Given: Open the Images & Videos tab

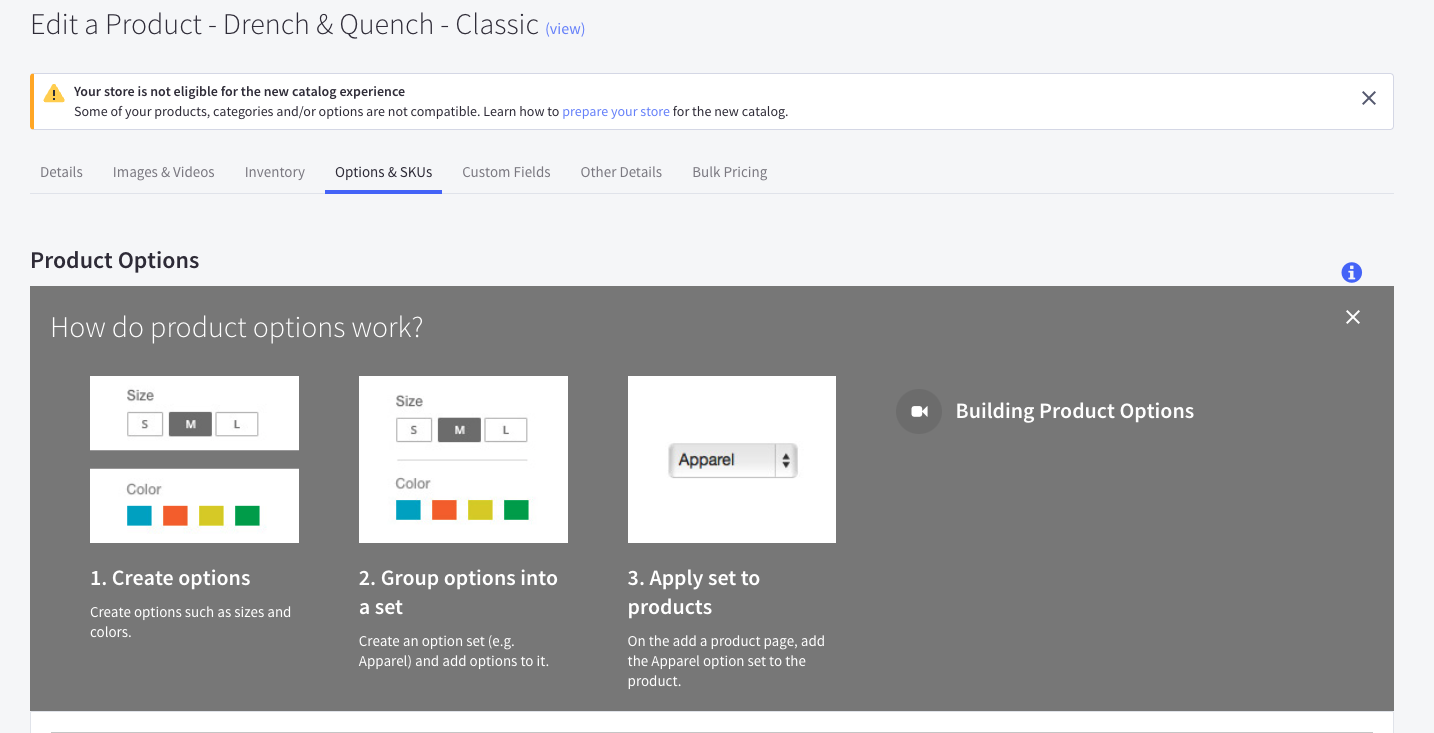Looking at the screenshot, I should 163,172.
